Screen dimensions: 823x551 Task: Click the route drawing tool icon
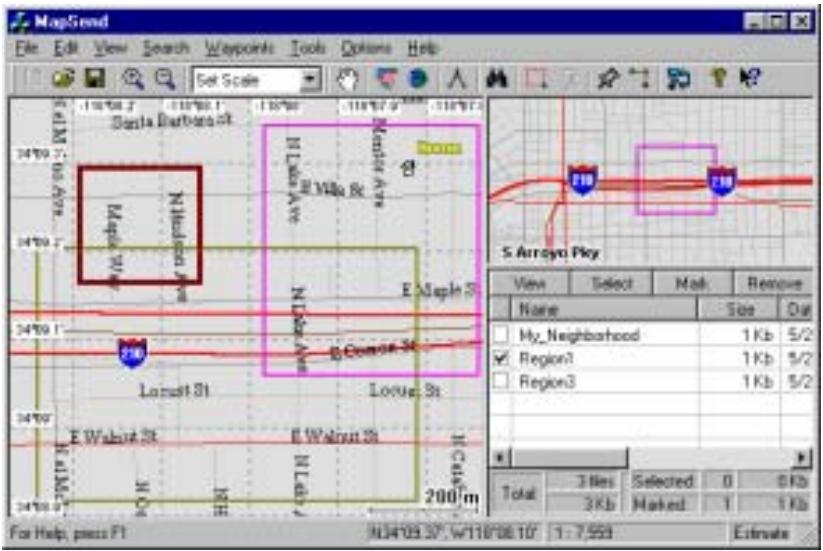coord(640,79)
